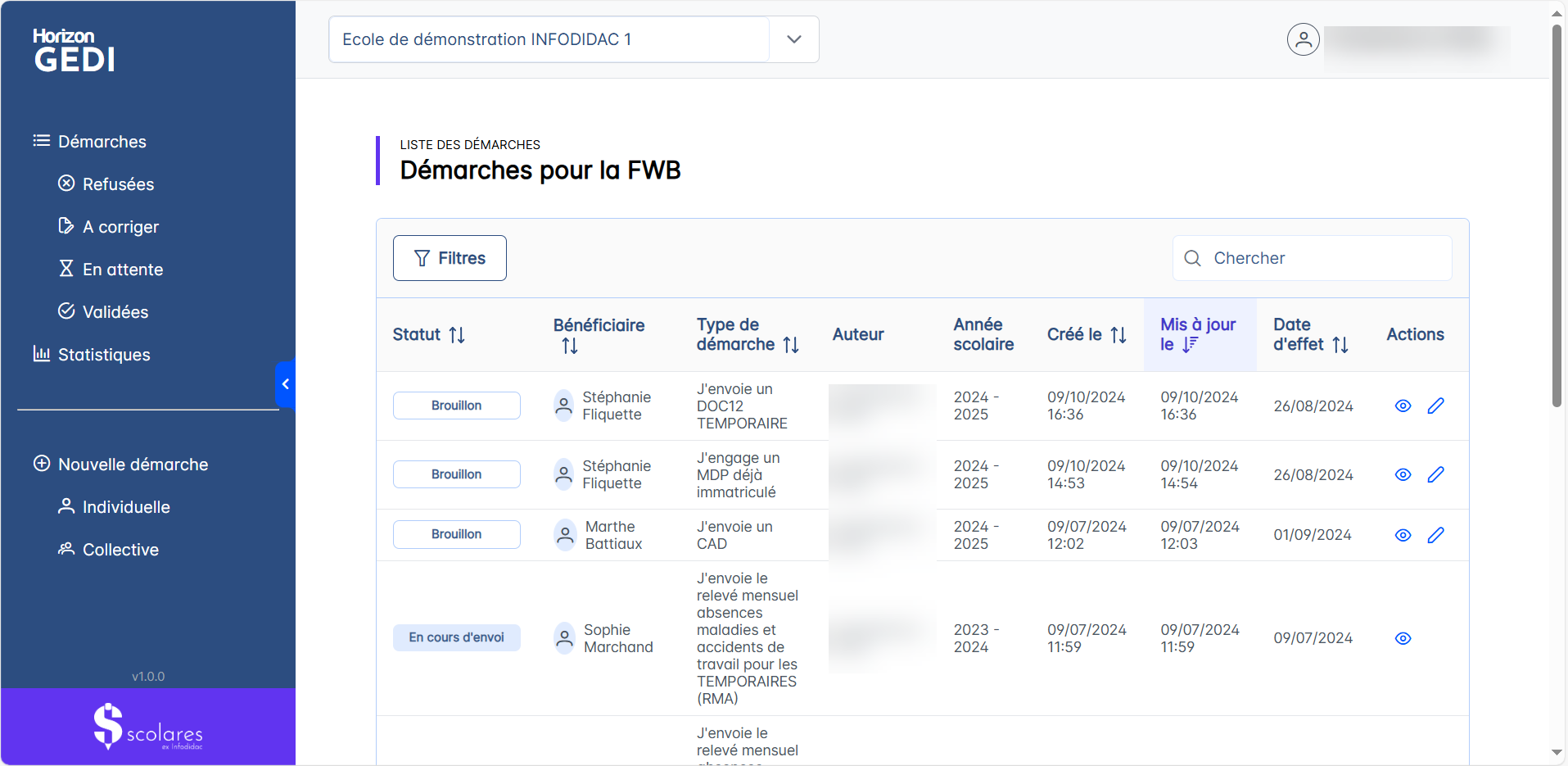Edit the DOC12 TEMPORAIRE draft with pencil
1568x766 pixels.
pyautogui.click(x=1435, y=406)
